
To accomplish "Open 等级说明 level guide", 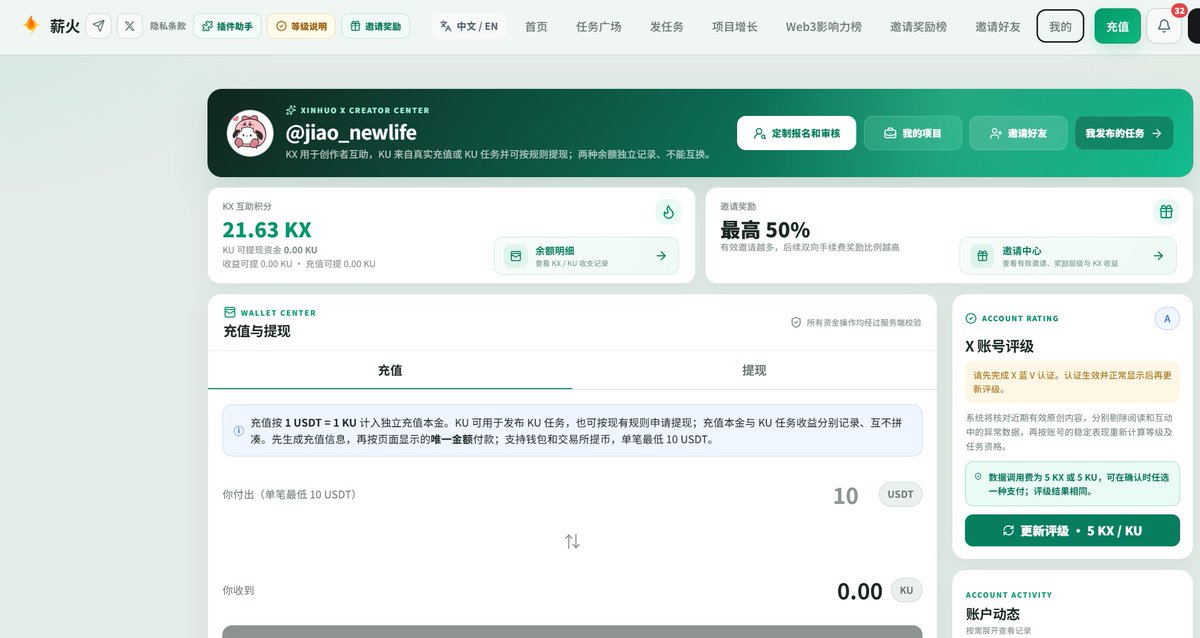I will (x=301, y=26).
